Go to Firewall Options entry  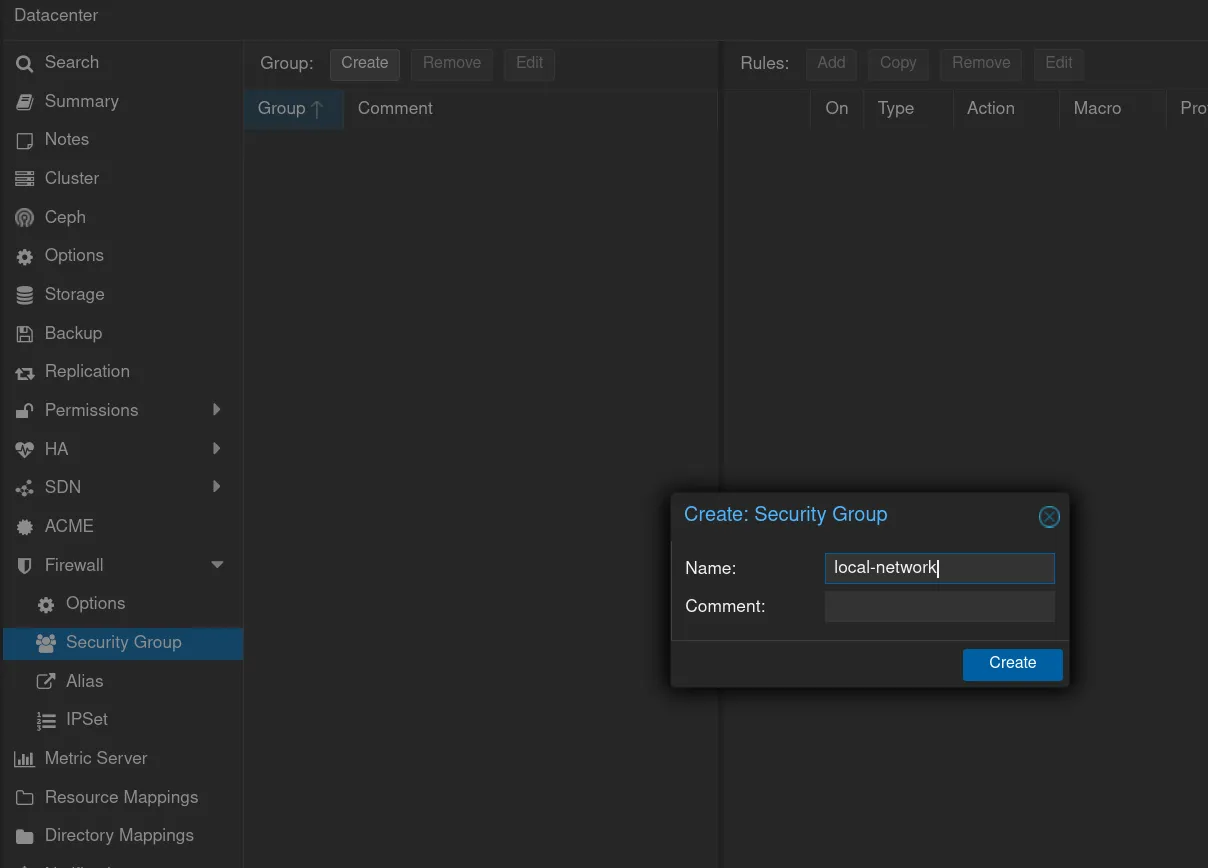[x=95, y=604]
